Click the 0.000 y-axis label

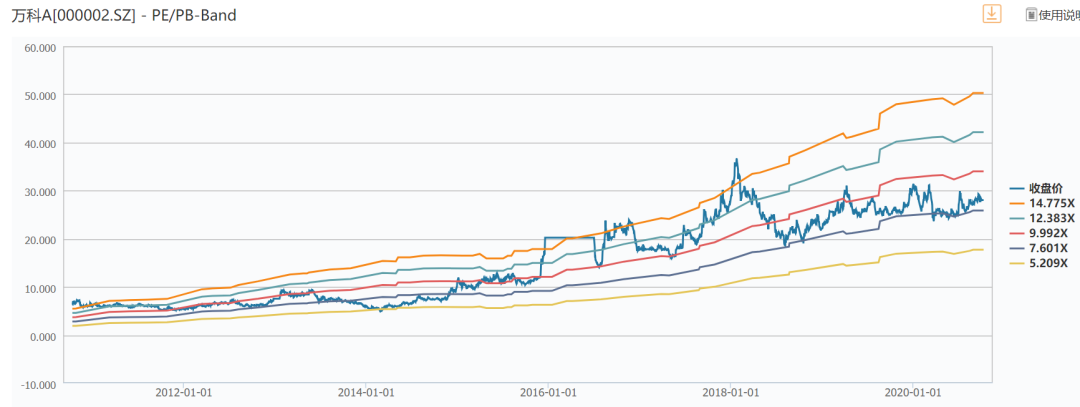point(42,336)
